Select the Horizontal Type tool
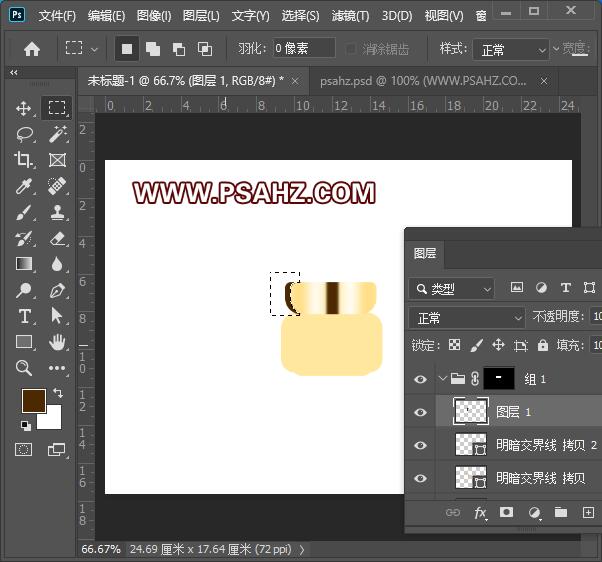 point(24,316)
